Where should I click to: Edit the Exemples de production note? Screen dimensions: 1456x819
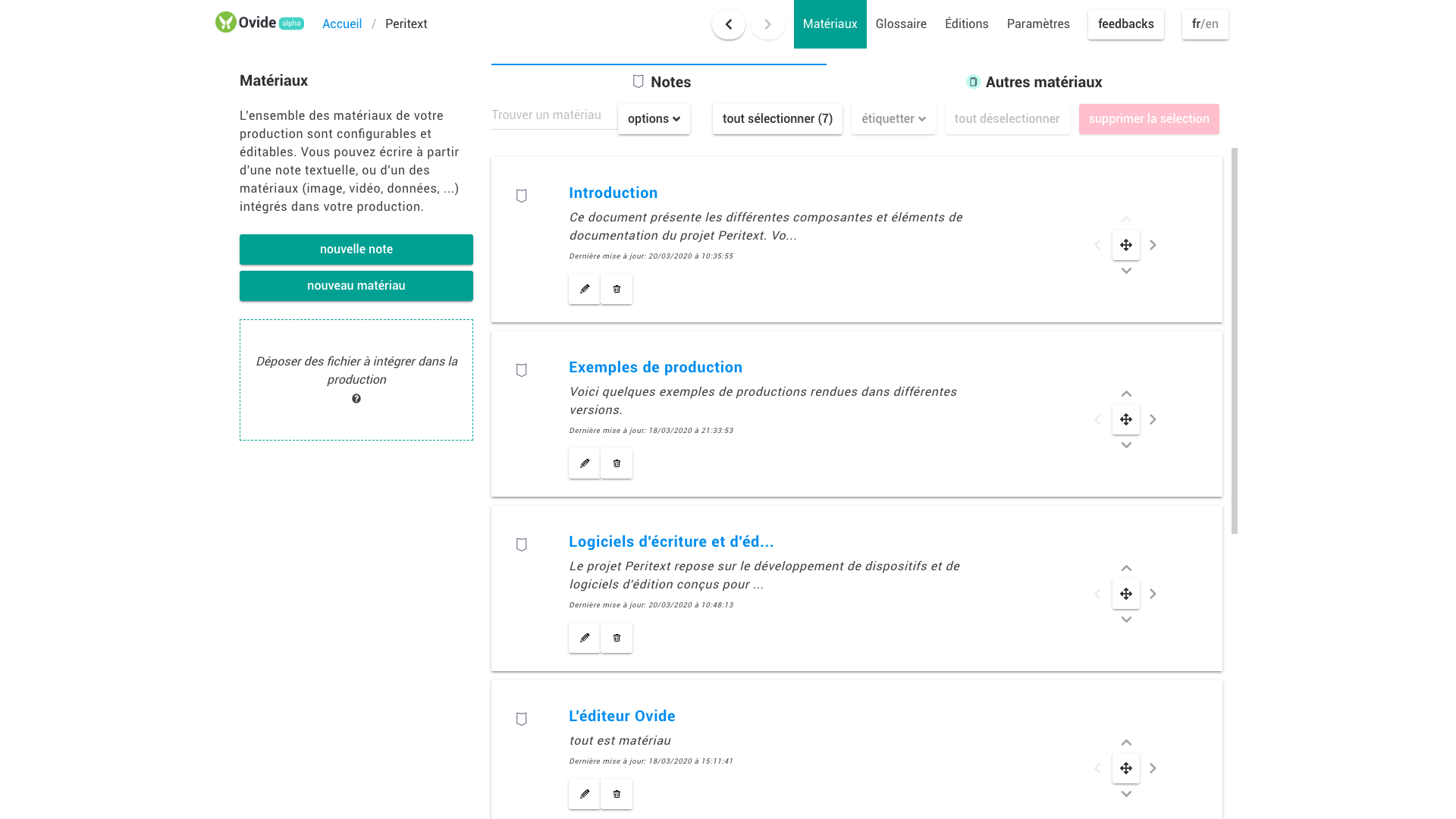tap(585, 463)
